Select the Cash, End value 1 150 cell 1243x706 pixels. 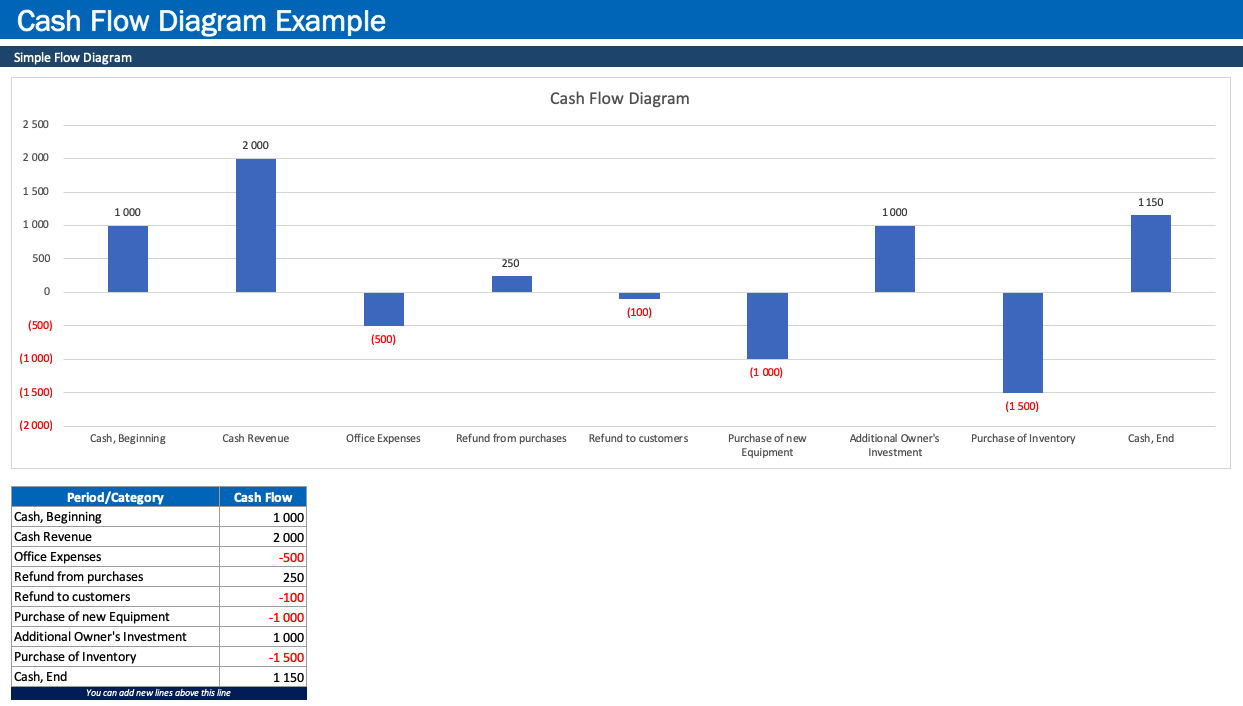263,677
